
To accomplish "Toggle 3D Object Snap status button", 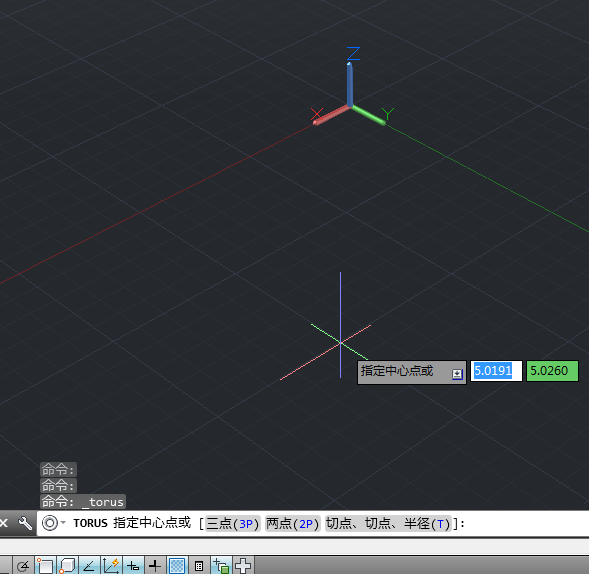I will click(68, 565).
